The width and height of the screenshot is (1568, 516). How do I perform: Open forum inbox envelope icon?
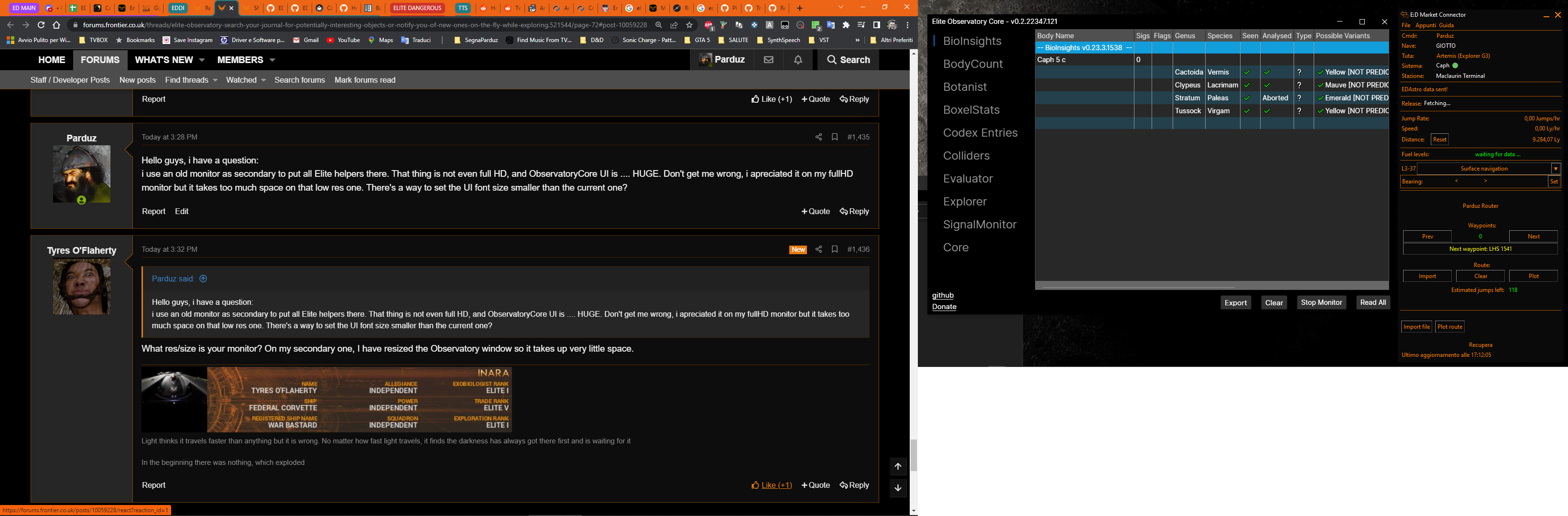[769, 60]
